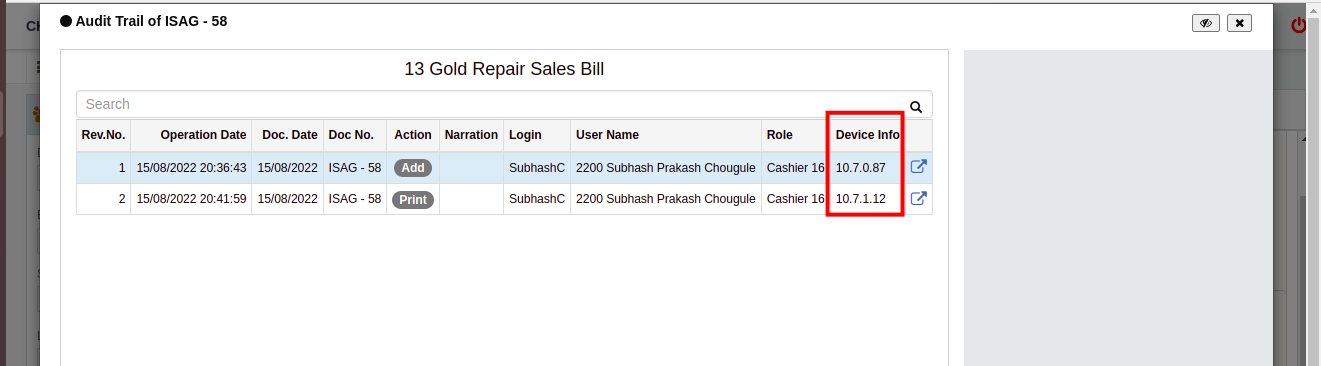Select row with device 10.7.0.87
Viewport: 1321px width, 366px height.
tap(504, 167)
